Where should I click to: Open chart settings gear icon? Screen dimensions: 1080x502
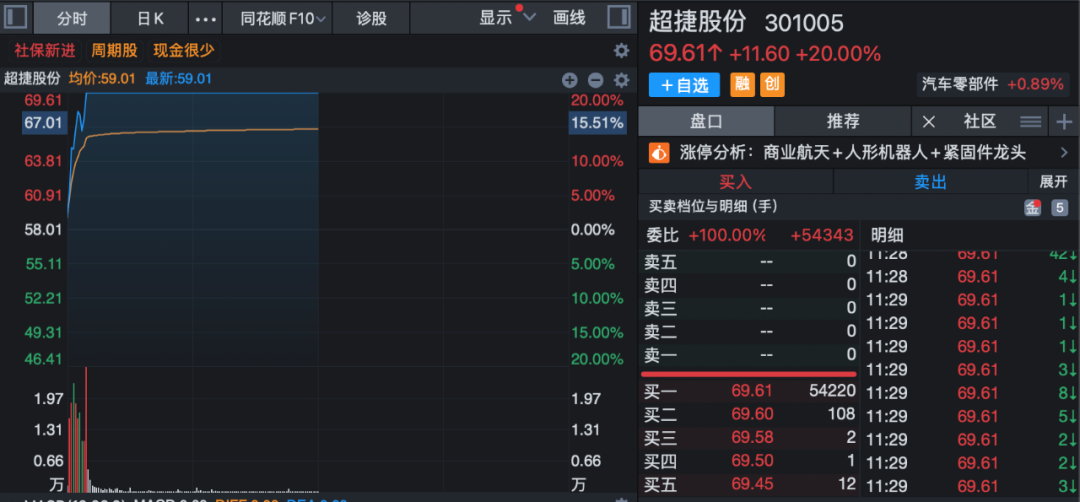point(621,80)
